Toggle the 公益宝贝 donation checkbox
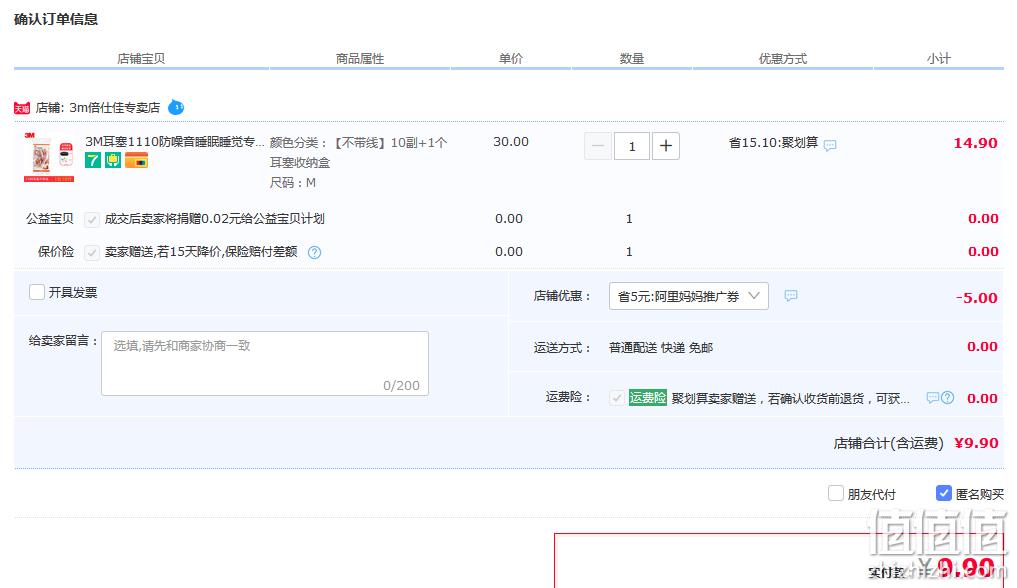Screen dimensions: 1017x588 pos(91,220)
